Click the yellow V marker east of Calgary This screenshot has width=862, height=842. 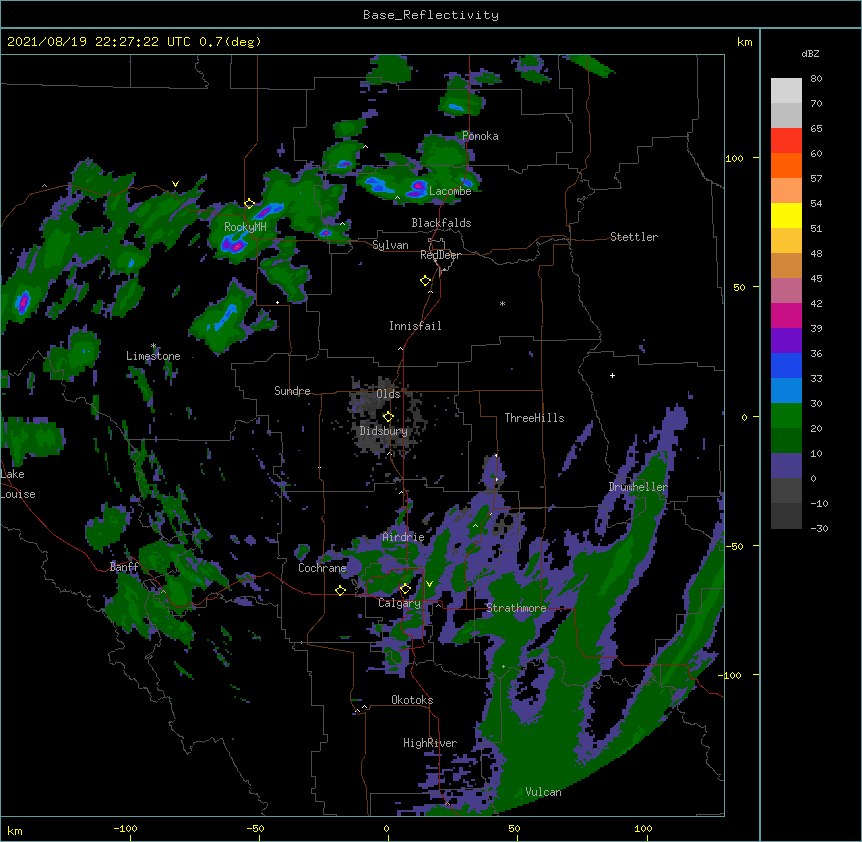coord(429,584)
